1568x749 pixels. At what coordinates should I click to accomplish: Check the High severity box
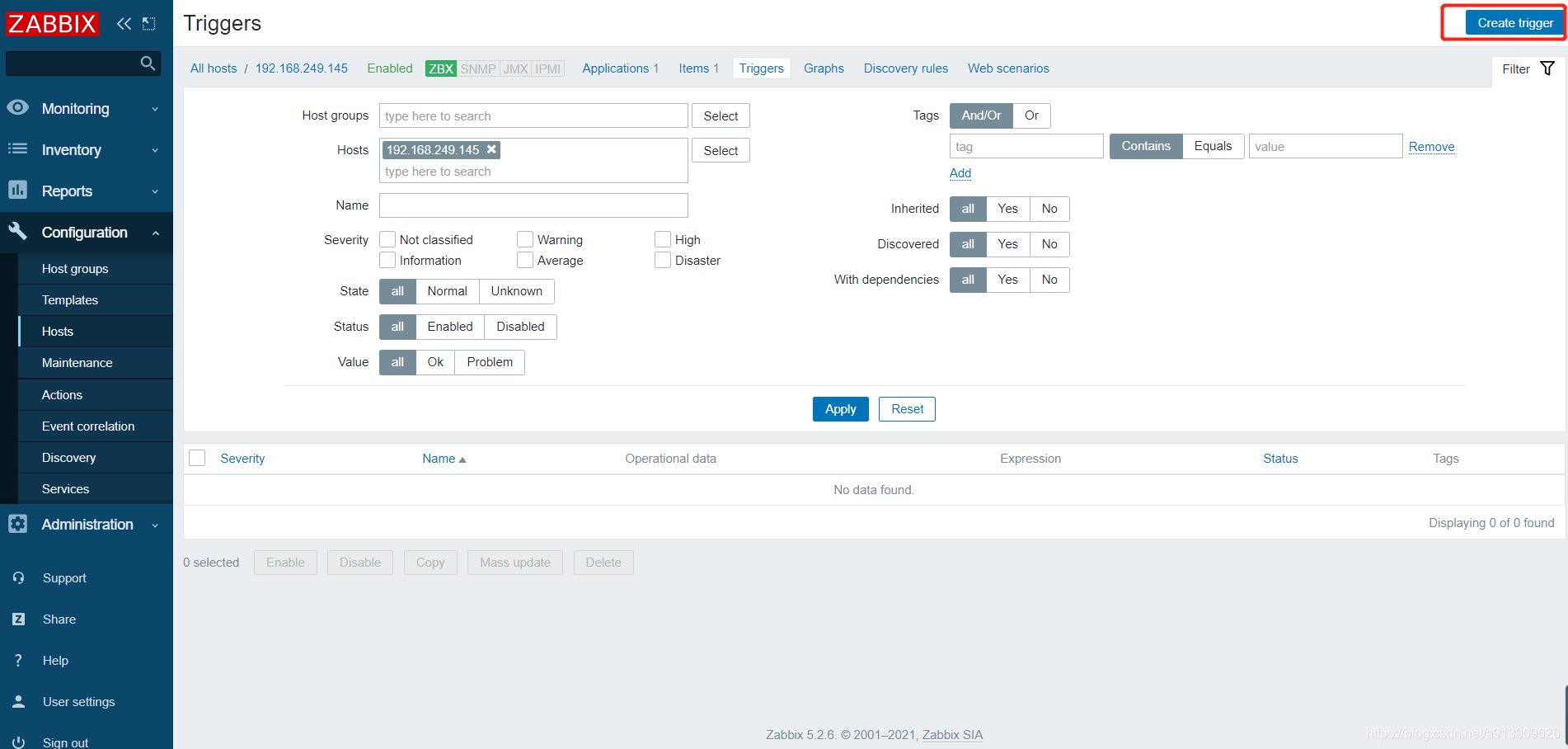(663, 239)
